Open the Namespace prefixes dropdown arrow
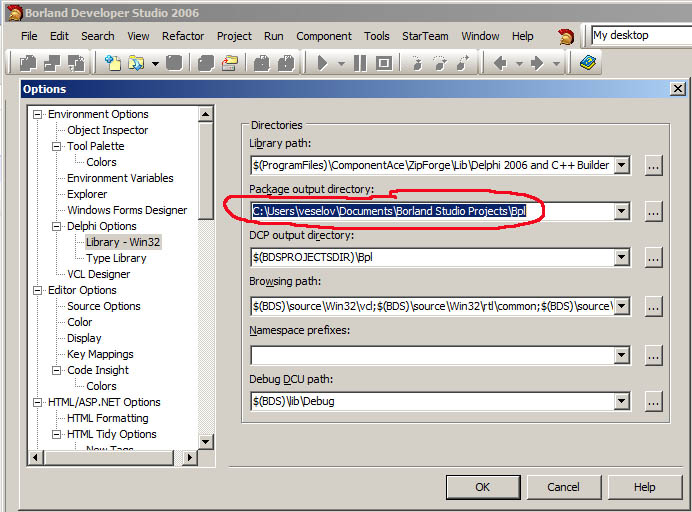Viewport: 692px width, 512px height. (x=621, y=355)
